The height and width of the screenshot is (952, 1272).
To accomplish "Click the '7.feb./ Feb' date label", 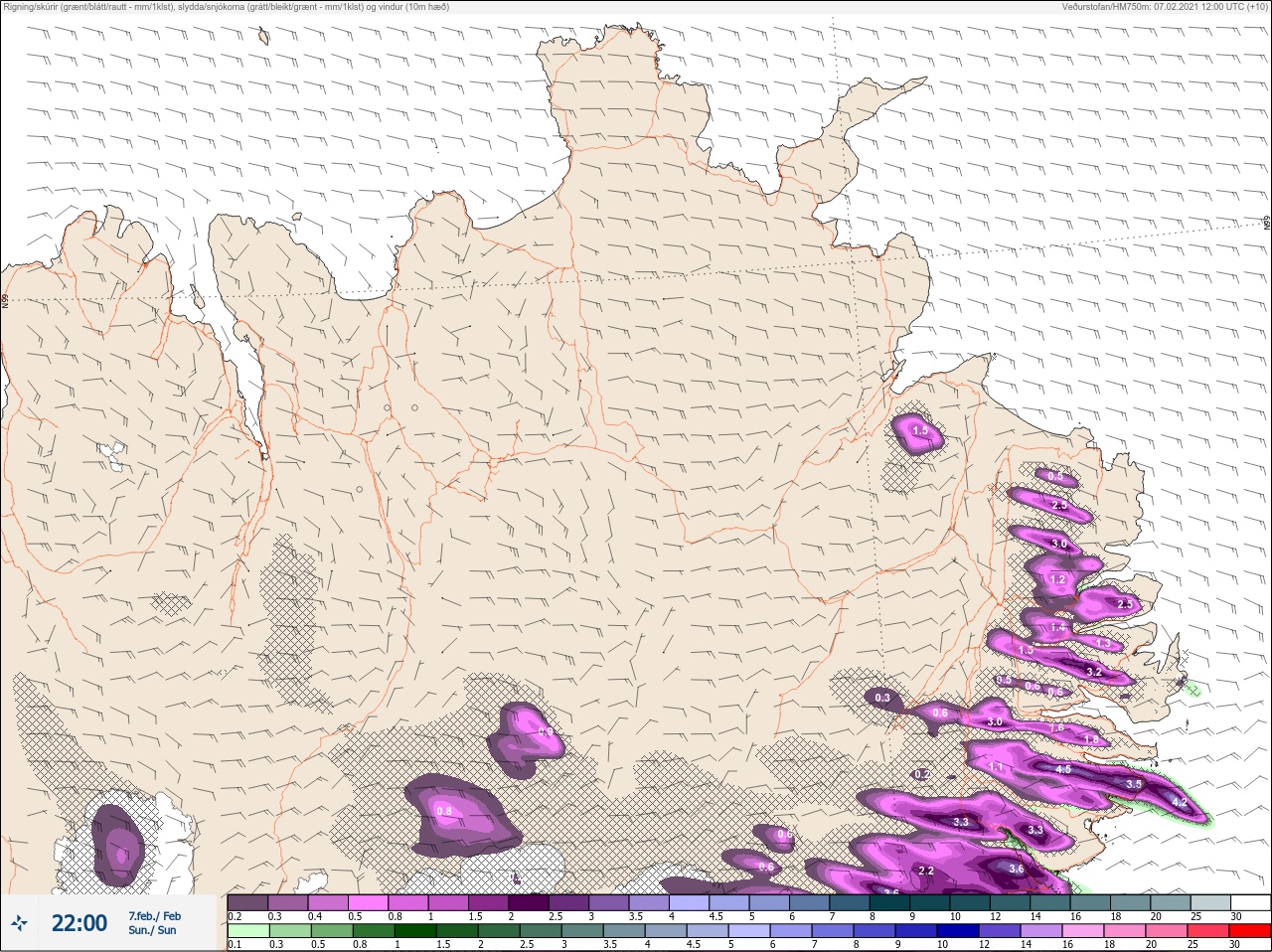I will [154, 915].
